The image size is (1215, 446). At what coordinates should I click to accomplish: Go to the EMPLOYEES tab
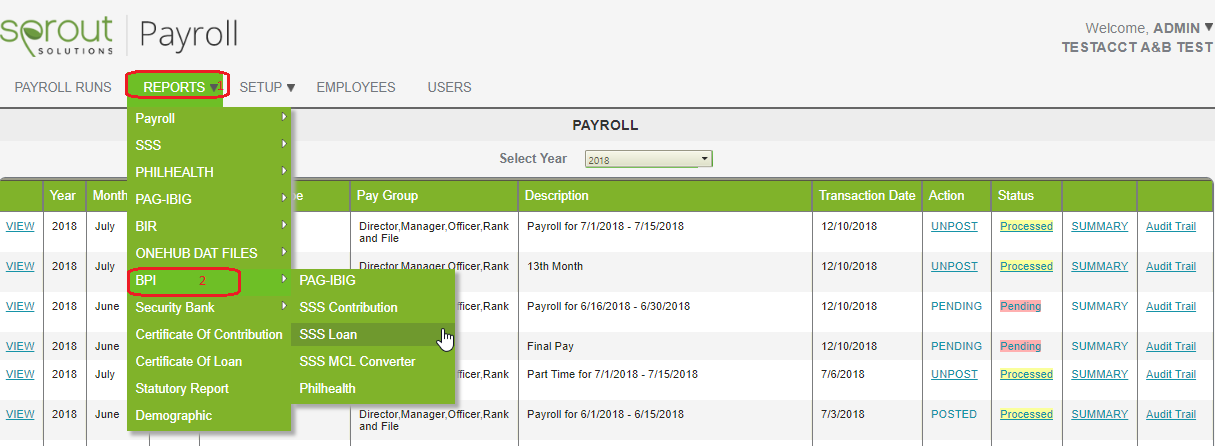tap(356, 87)
